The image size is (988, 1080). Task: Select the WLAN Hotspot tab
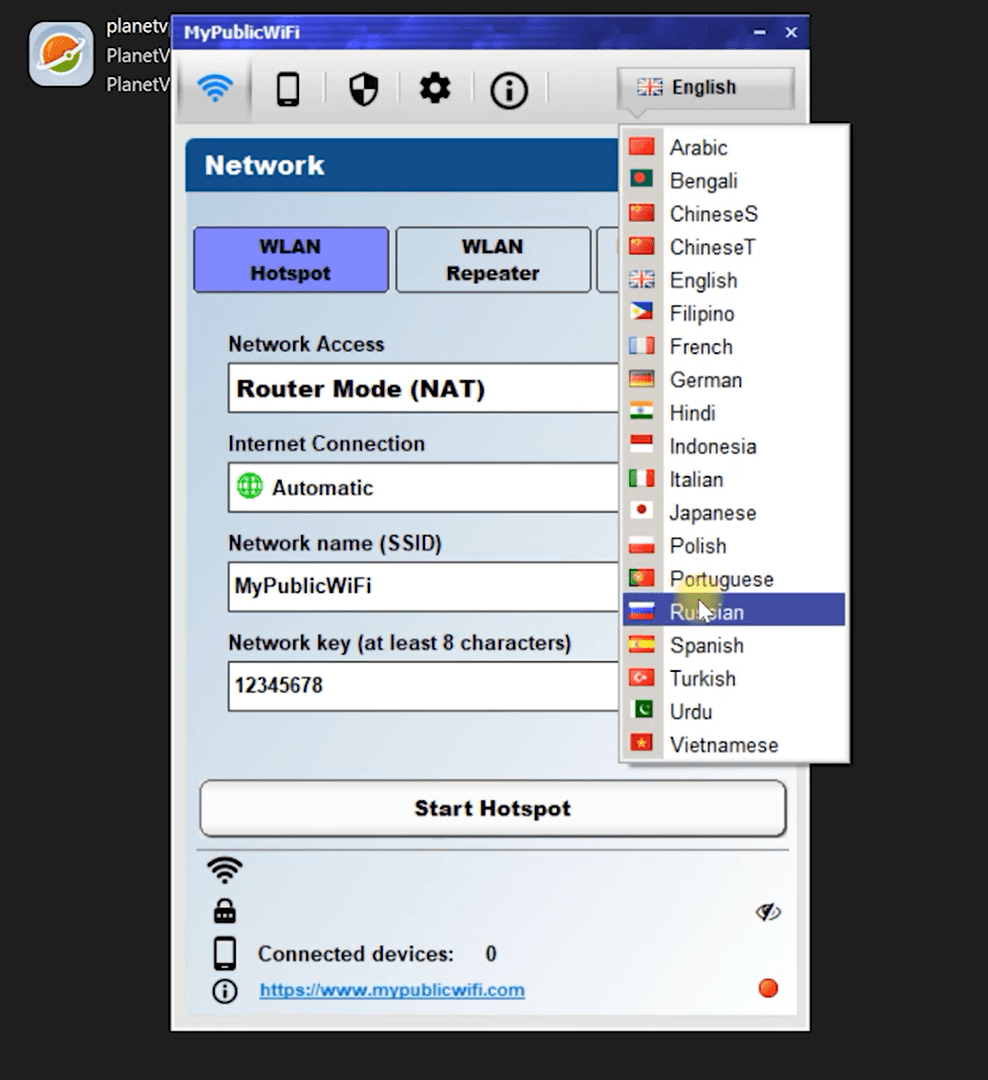290,260
